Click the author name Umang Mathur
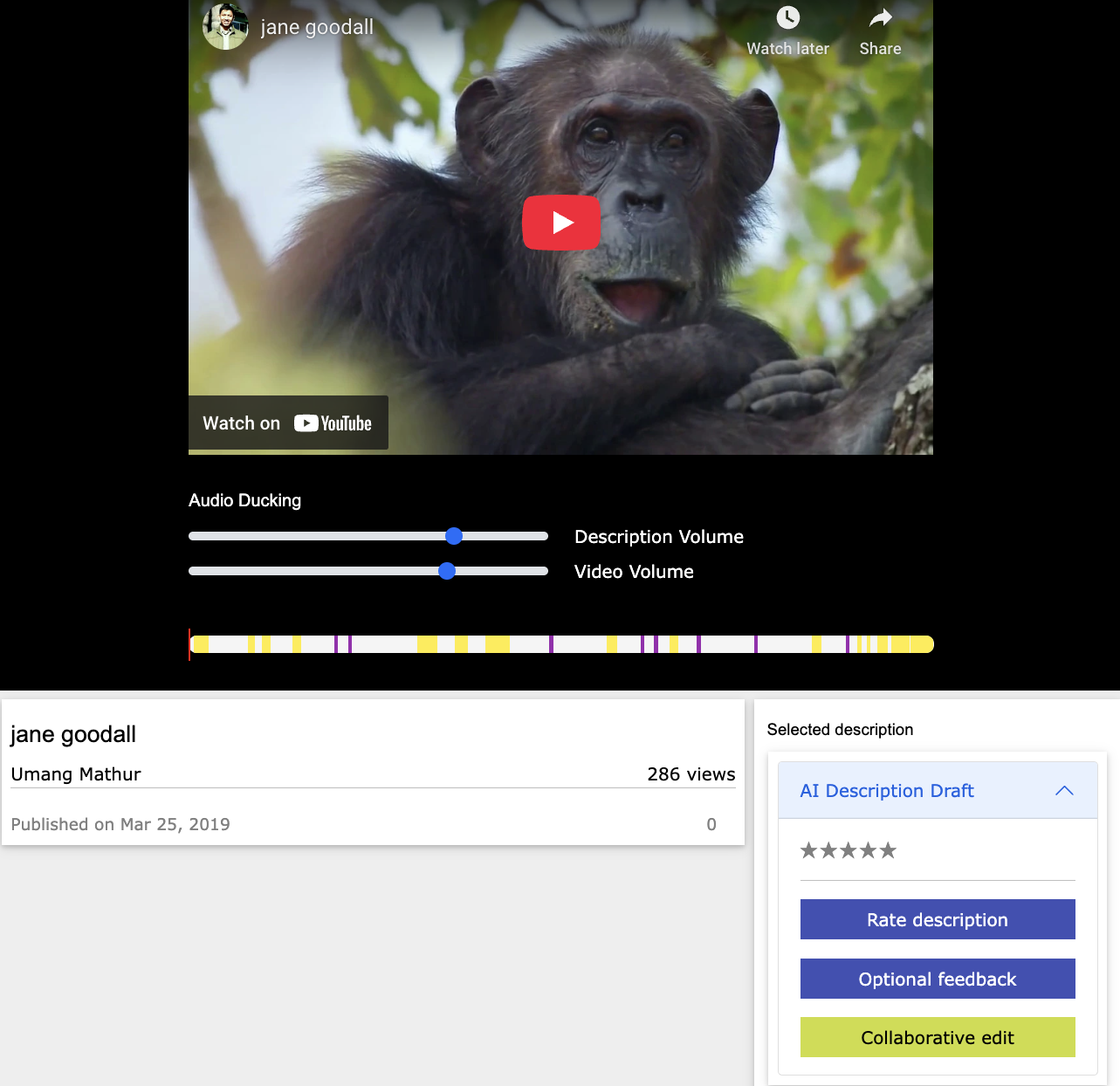Screen dimensions: 1120x1086 click(76, 774)
